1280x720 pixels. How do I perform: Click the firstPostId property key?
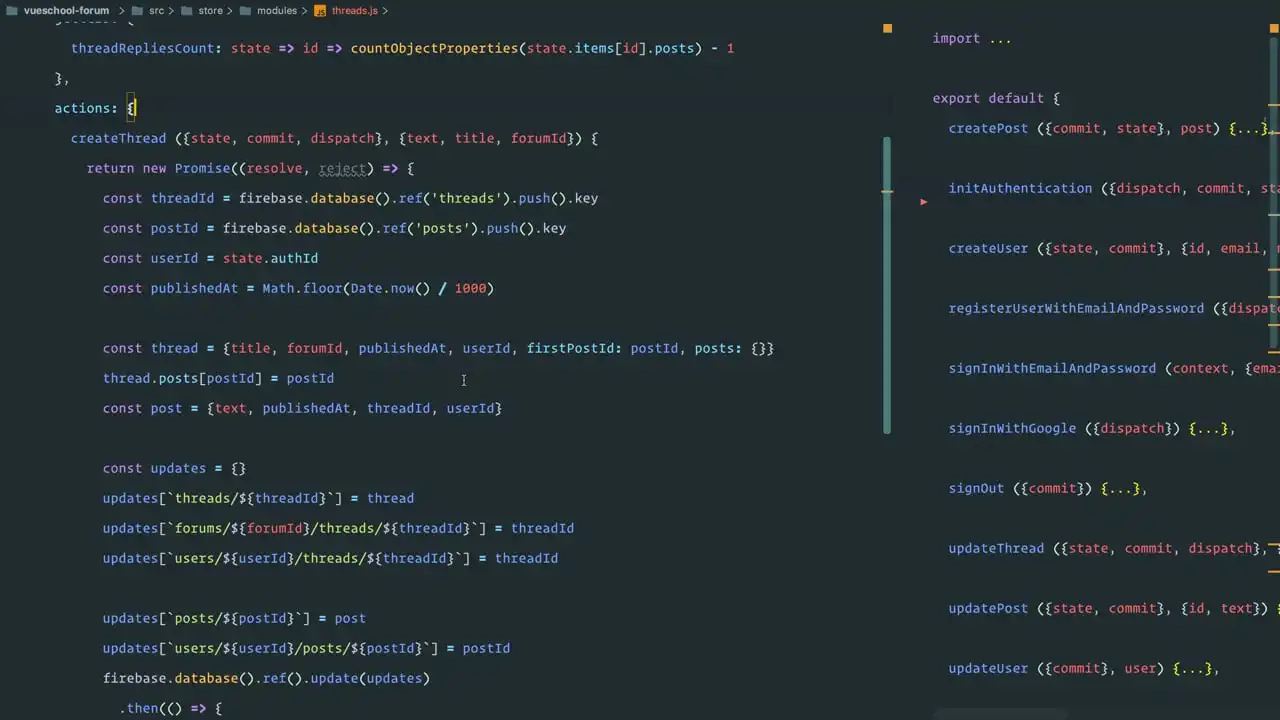point(570,348)
